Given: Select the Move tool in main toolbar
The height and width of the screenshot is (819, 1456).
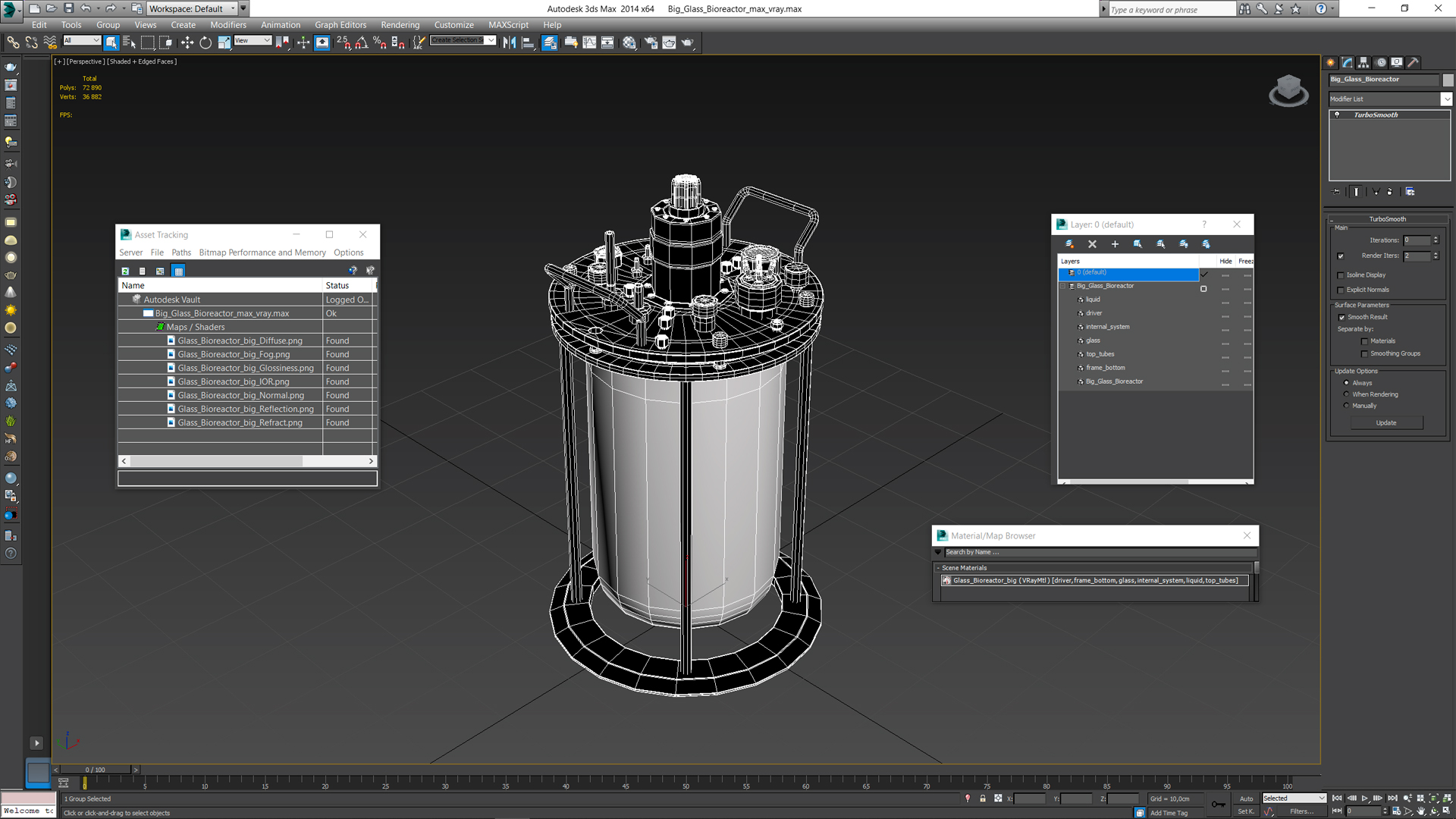Looking at the screenshot, I should coord(187,43).
